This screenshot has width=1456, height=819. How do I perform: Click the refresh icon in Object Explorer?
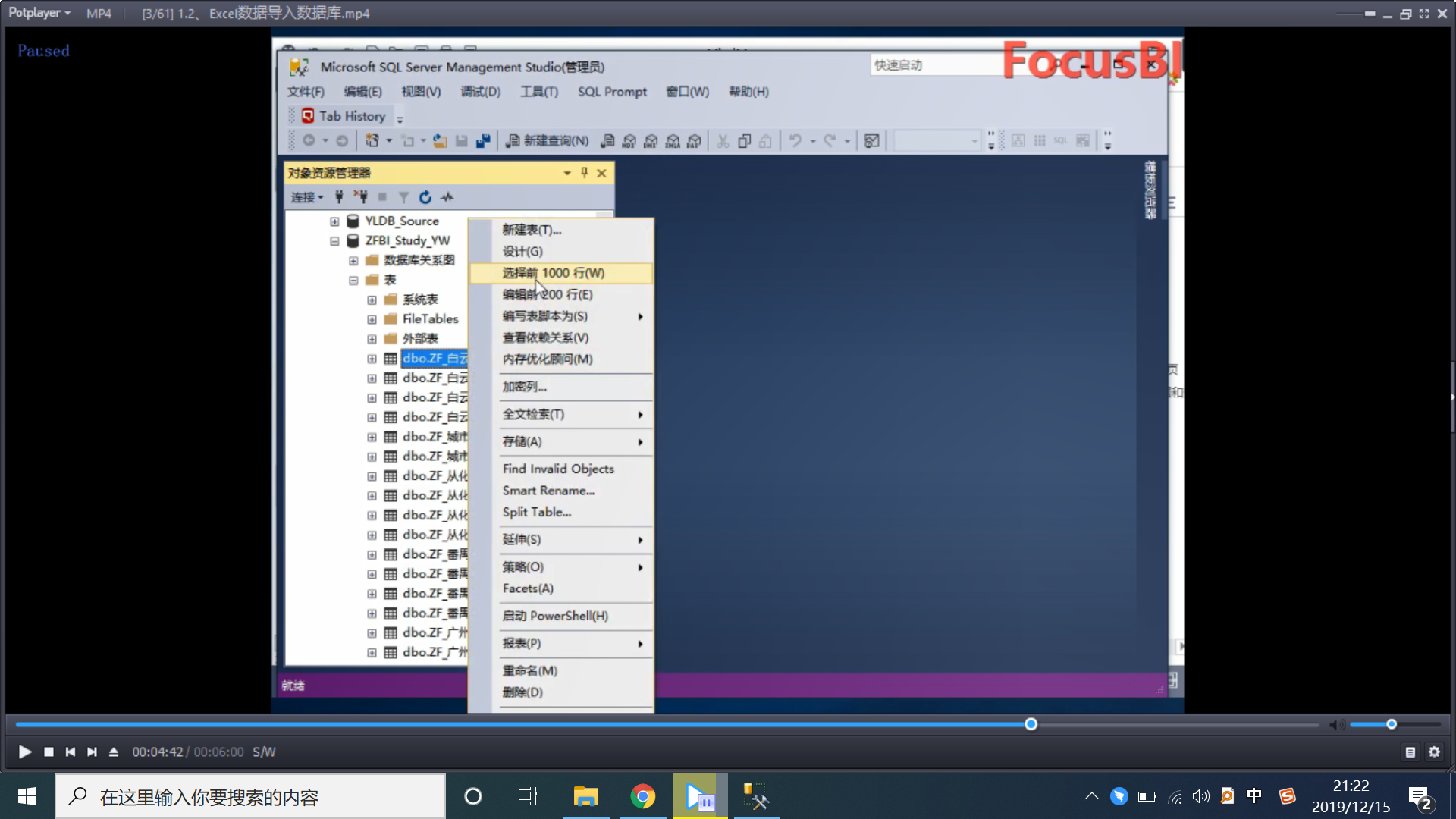(x=425, y=197)
